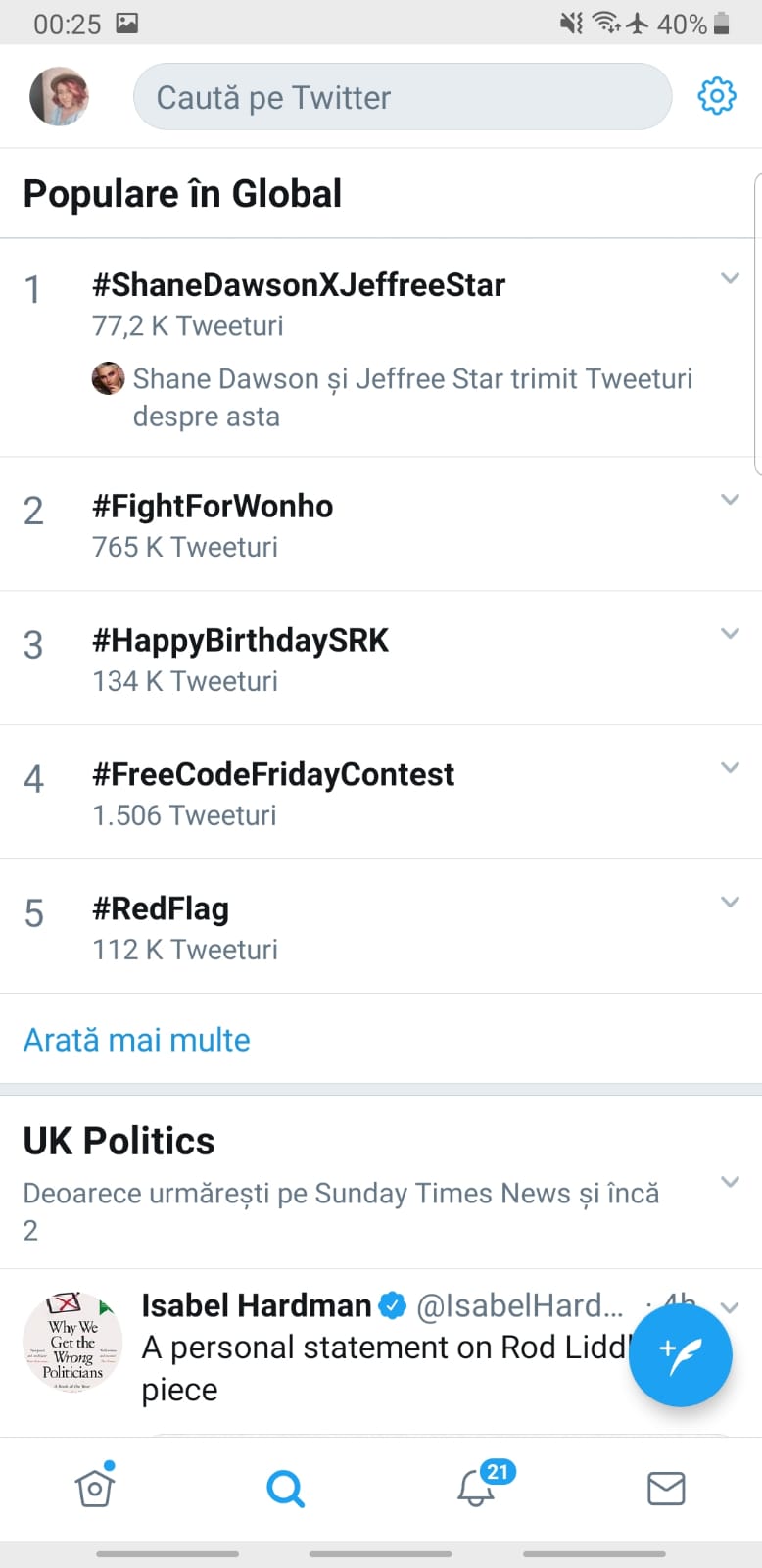
Task: Open options on Isabel Hardman's tweet
Action: pos(730,1307)
